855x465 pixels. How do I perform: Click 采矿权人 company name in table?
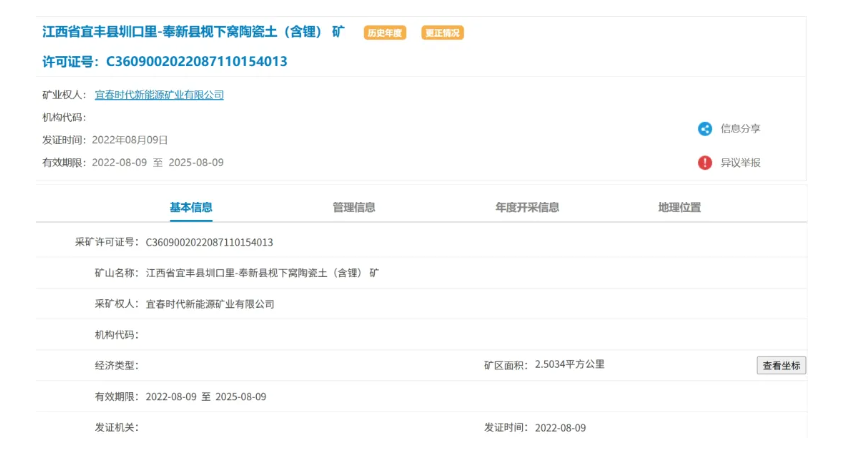click(x=210, y=304)
